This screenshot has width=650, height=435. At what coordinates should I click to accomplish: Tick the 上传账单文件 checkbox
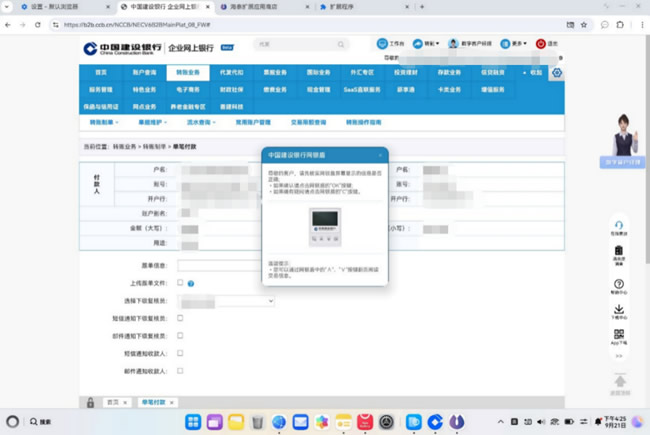180,282
